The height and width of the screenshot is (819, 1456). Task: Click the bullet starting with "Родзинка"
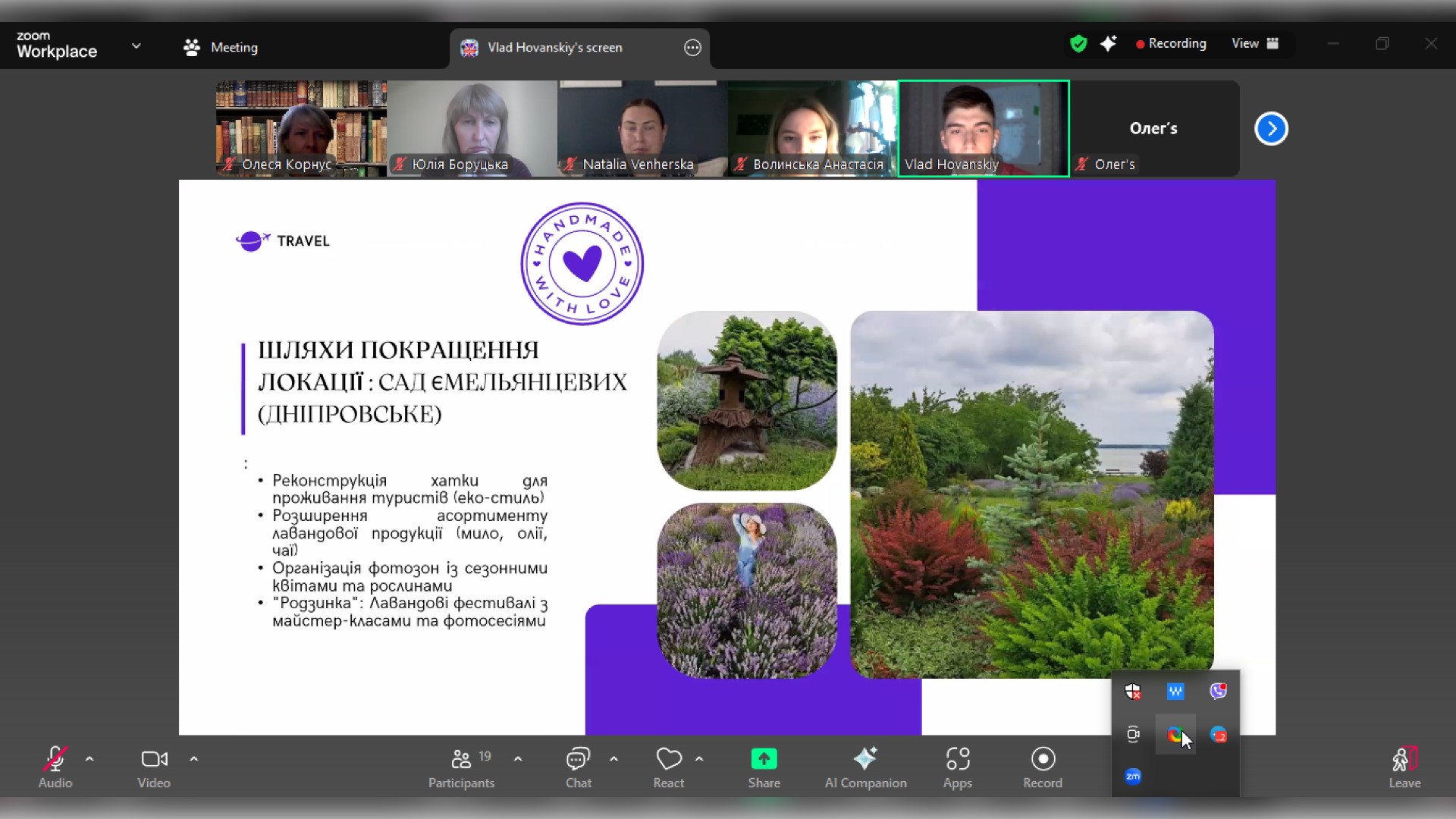(x=409, y=612)
